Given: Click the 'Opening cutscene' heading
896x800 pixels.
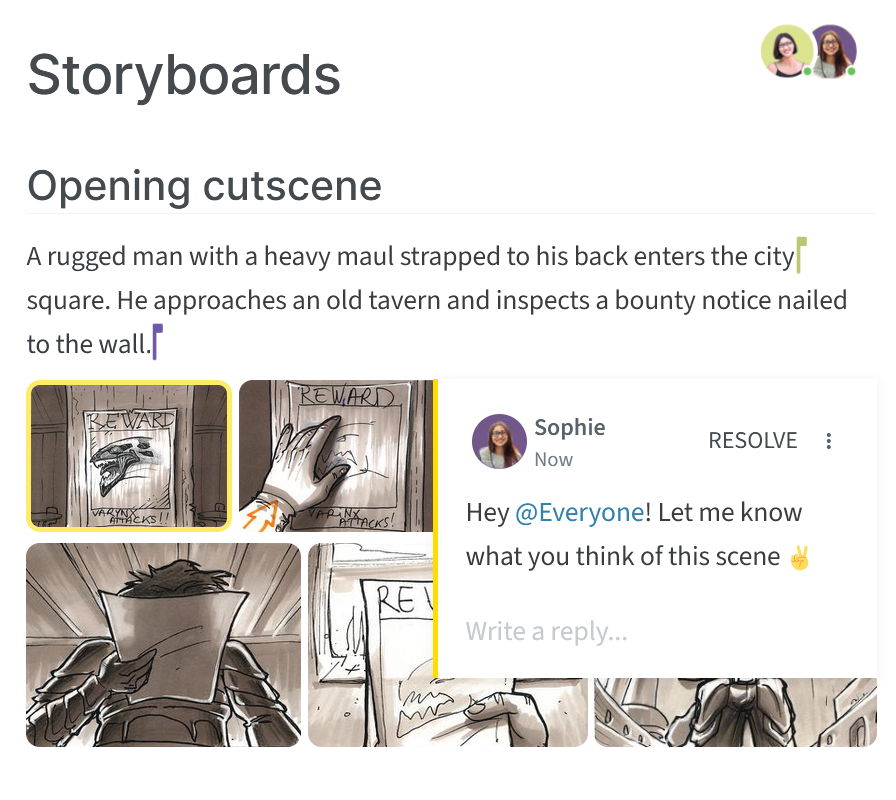Looking at the screenshot, I should (x=205, y=186).
